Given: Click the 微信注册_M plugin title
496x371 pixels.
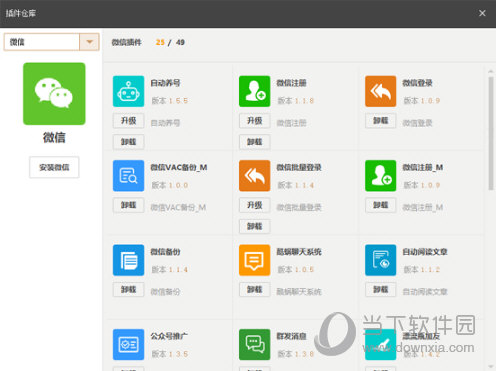Looking at the screenshot, I should (x=423, y=167).
